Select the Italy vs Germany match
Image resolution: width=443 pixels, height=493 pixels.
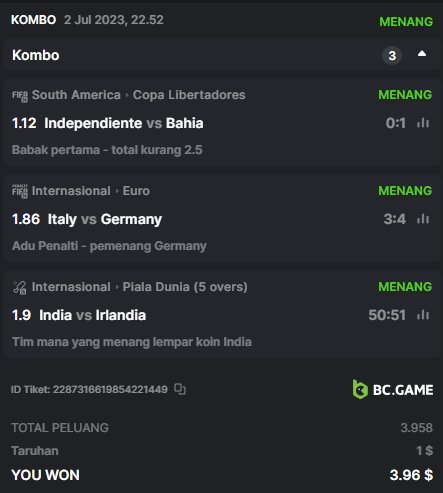(x=105, y=219)
